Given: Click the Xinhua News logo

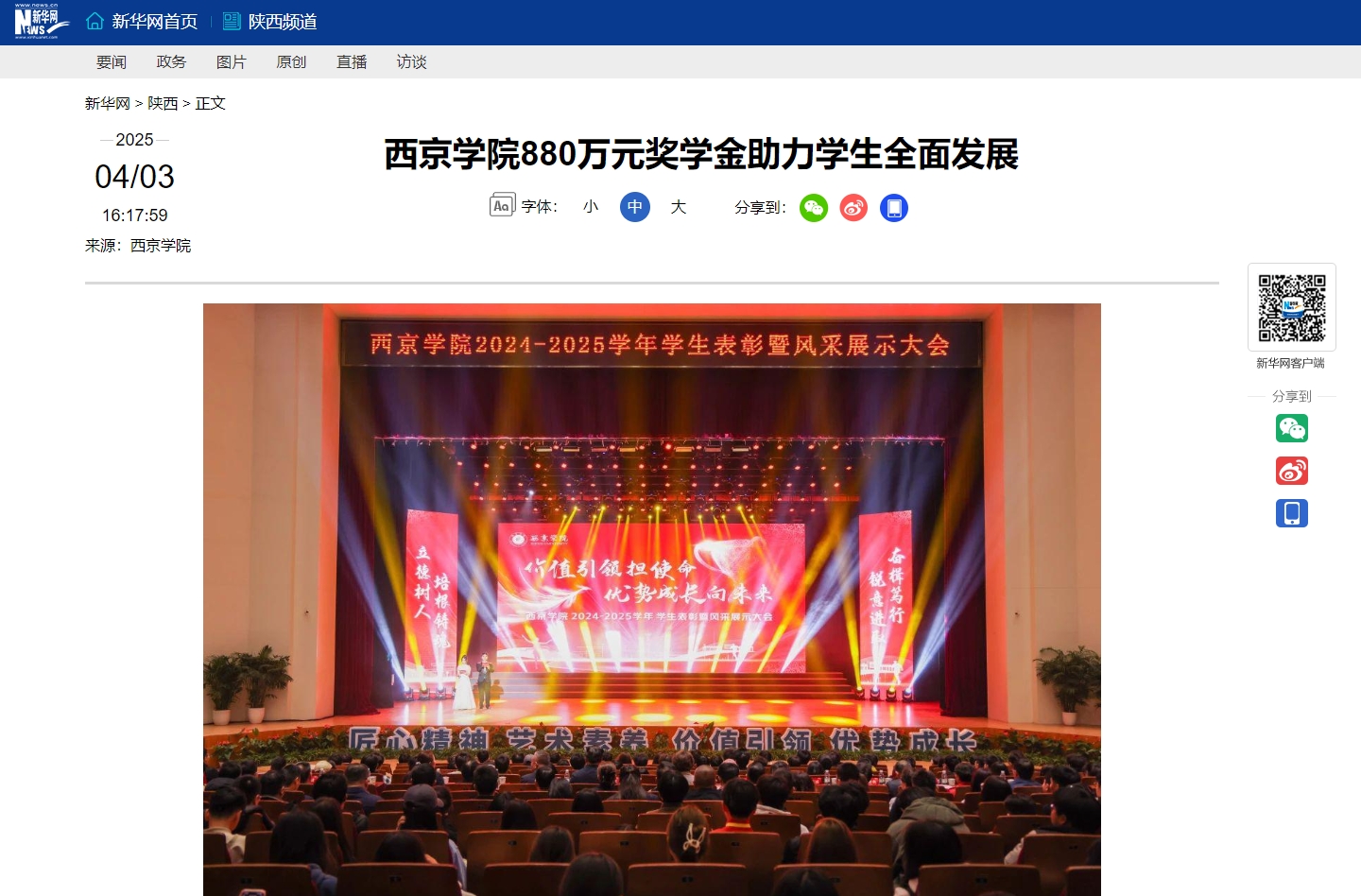Looking at the screenshot, I should coord(42,22).
